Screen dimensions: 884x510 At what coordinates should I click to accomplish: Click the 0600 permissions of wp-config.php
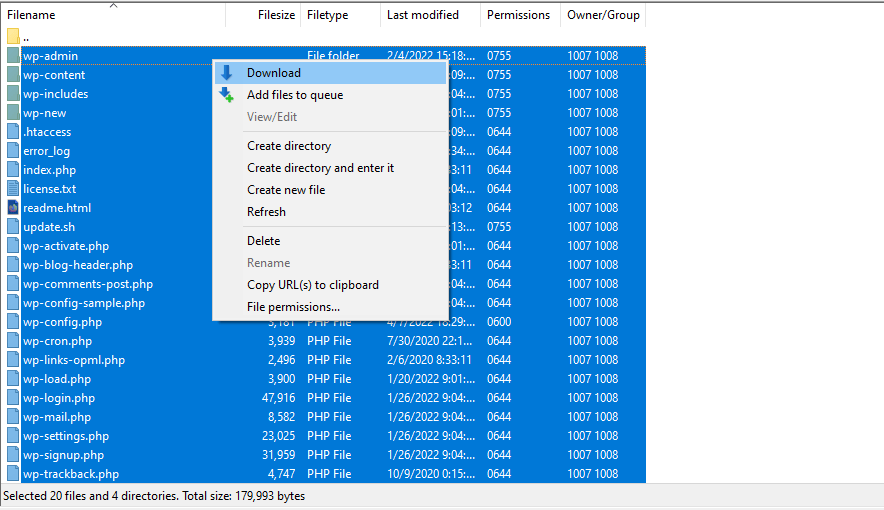(x=499, y=322)
